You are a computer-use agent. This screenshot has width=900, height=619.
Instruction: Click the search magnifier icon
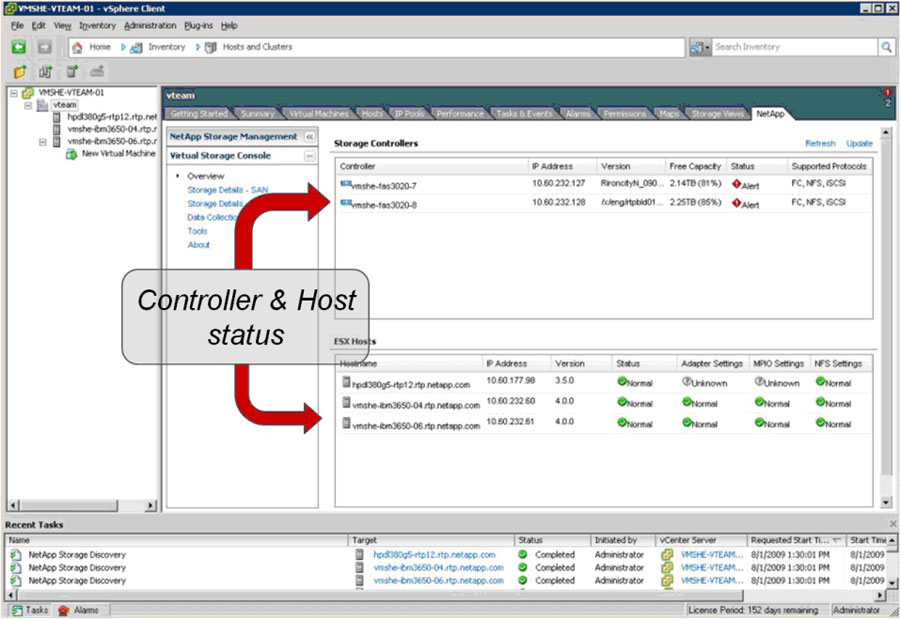(x=886, y=47)
